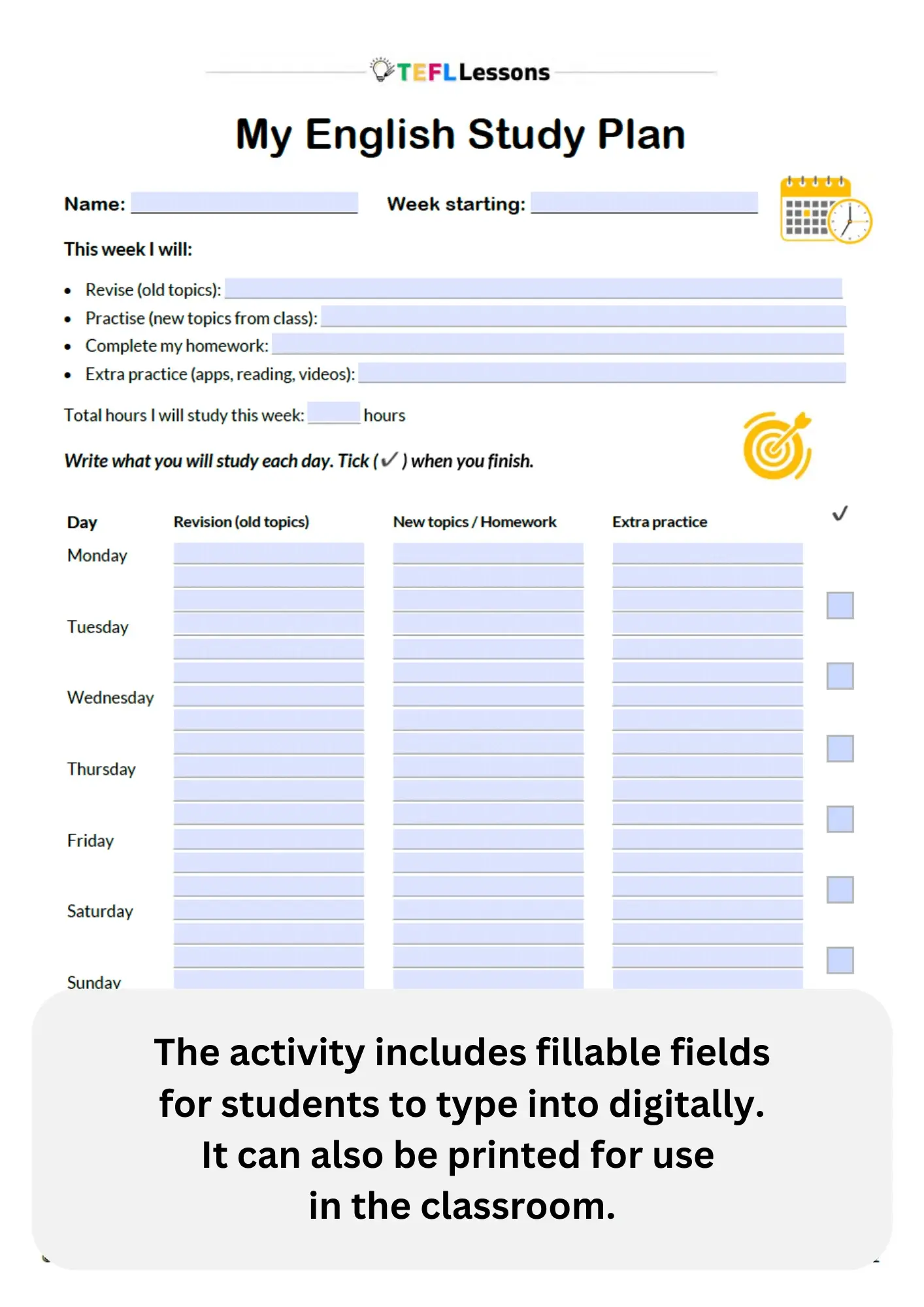
Task: Click the Complete my homework field
Action: (x=557, y=344)
